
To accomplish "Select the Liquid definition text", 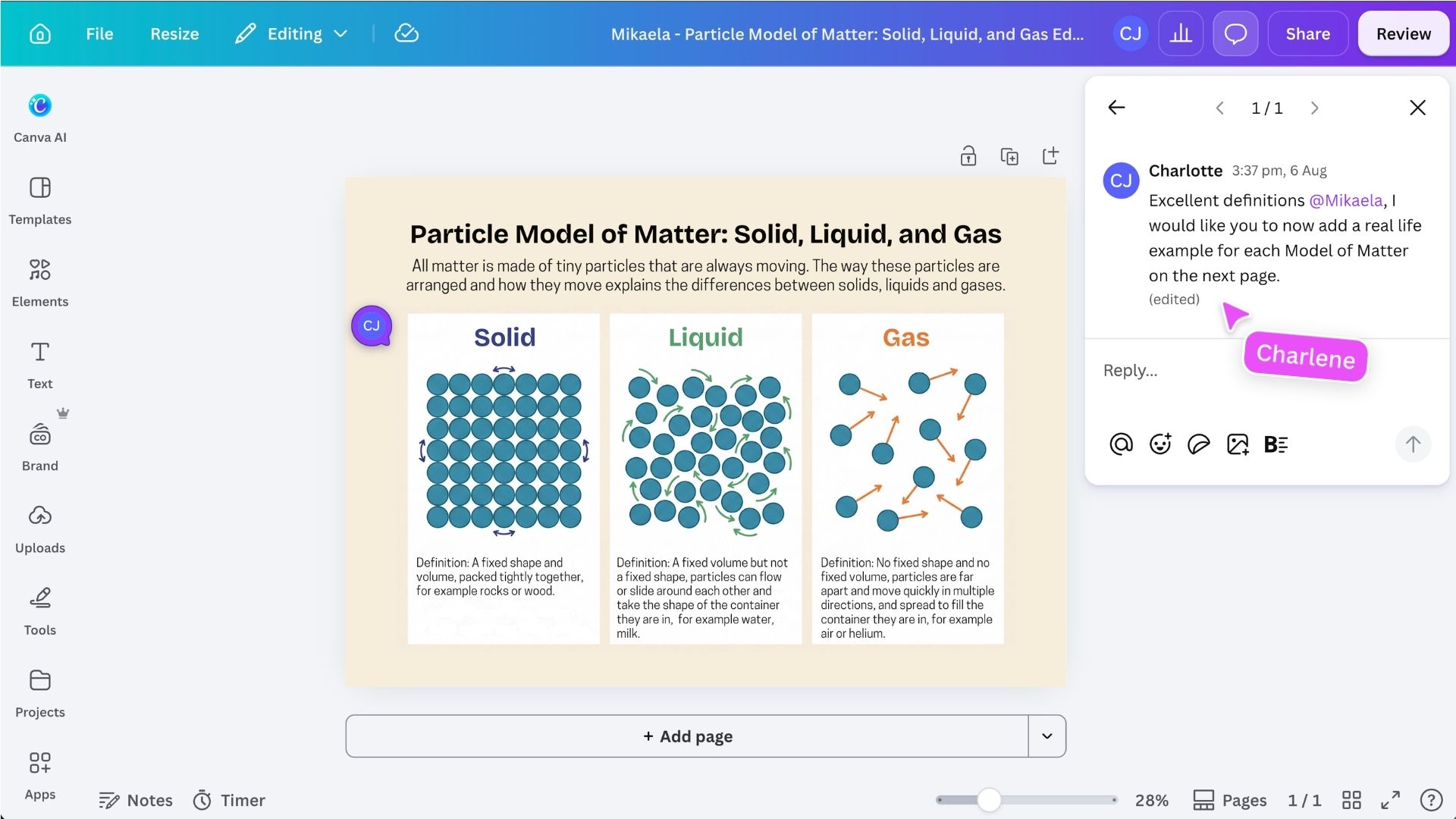I will 702,598.
